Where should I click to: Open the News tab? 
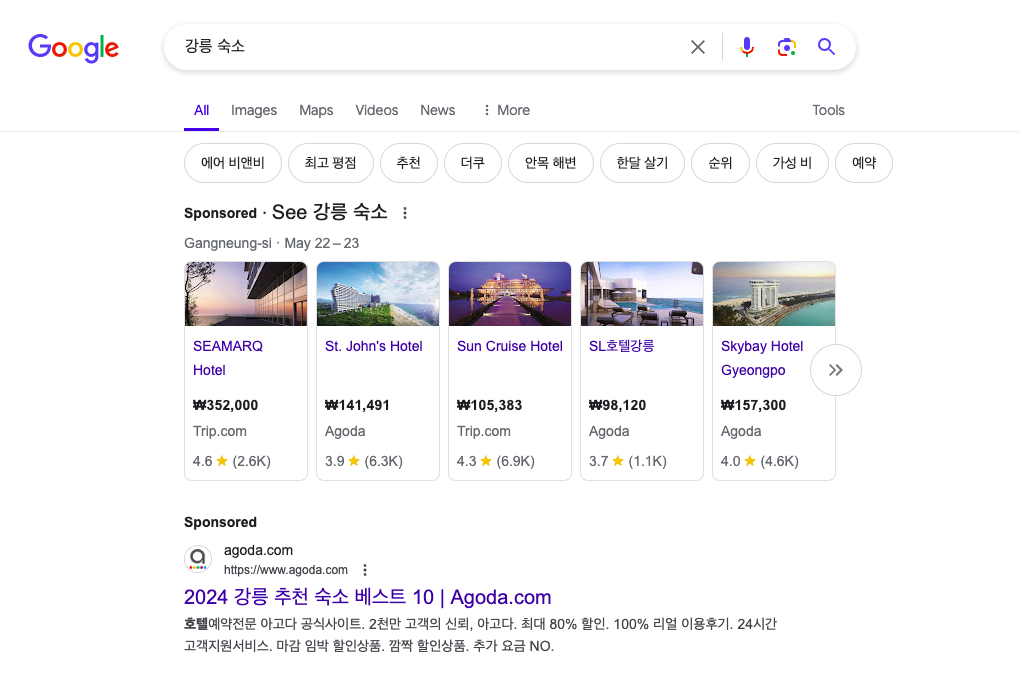click(437, 110)
